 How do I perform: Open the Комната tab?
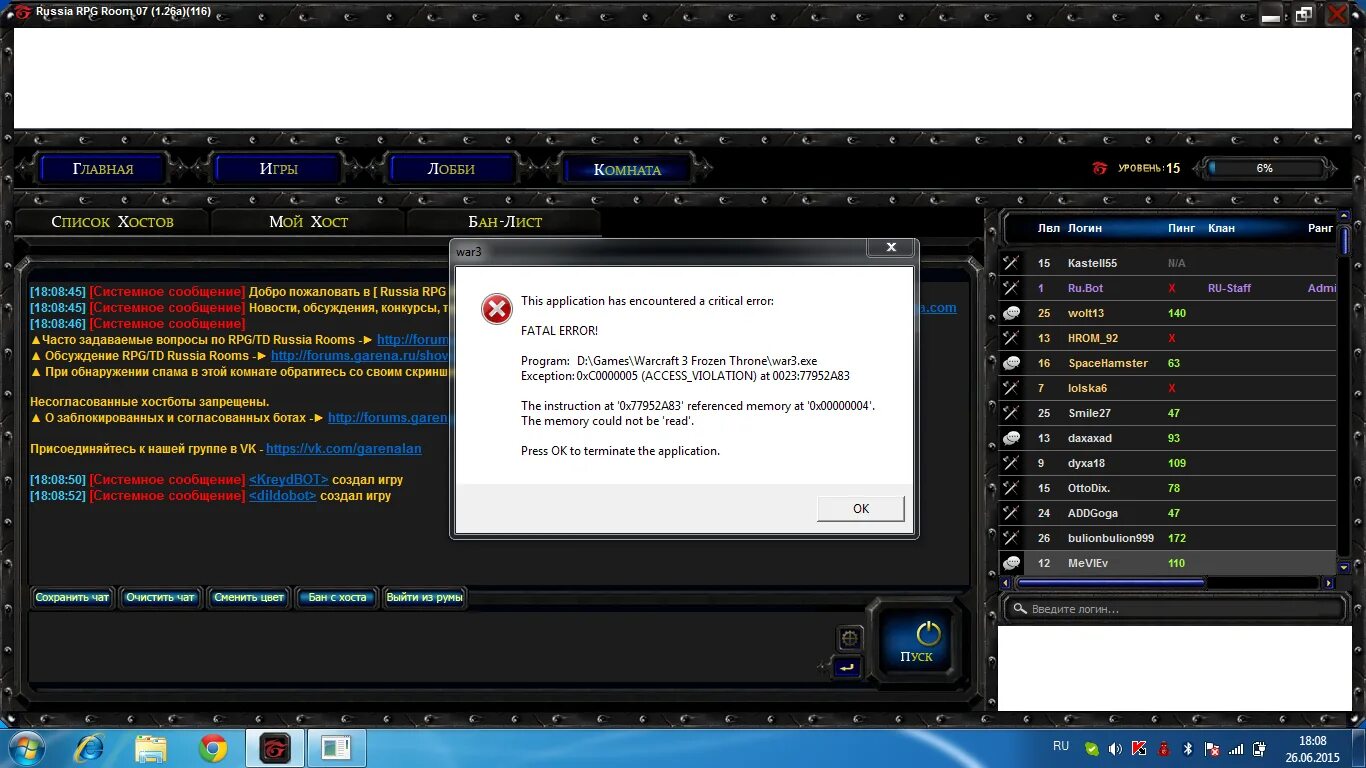[x=627, y=169]
